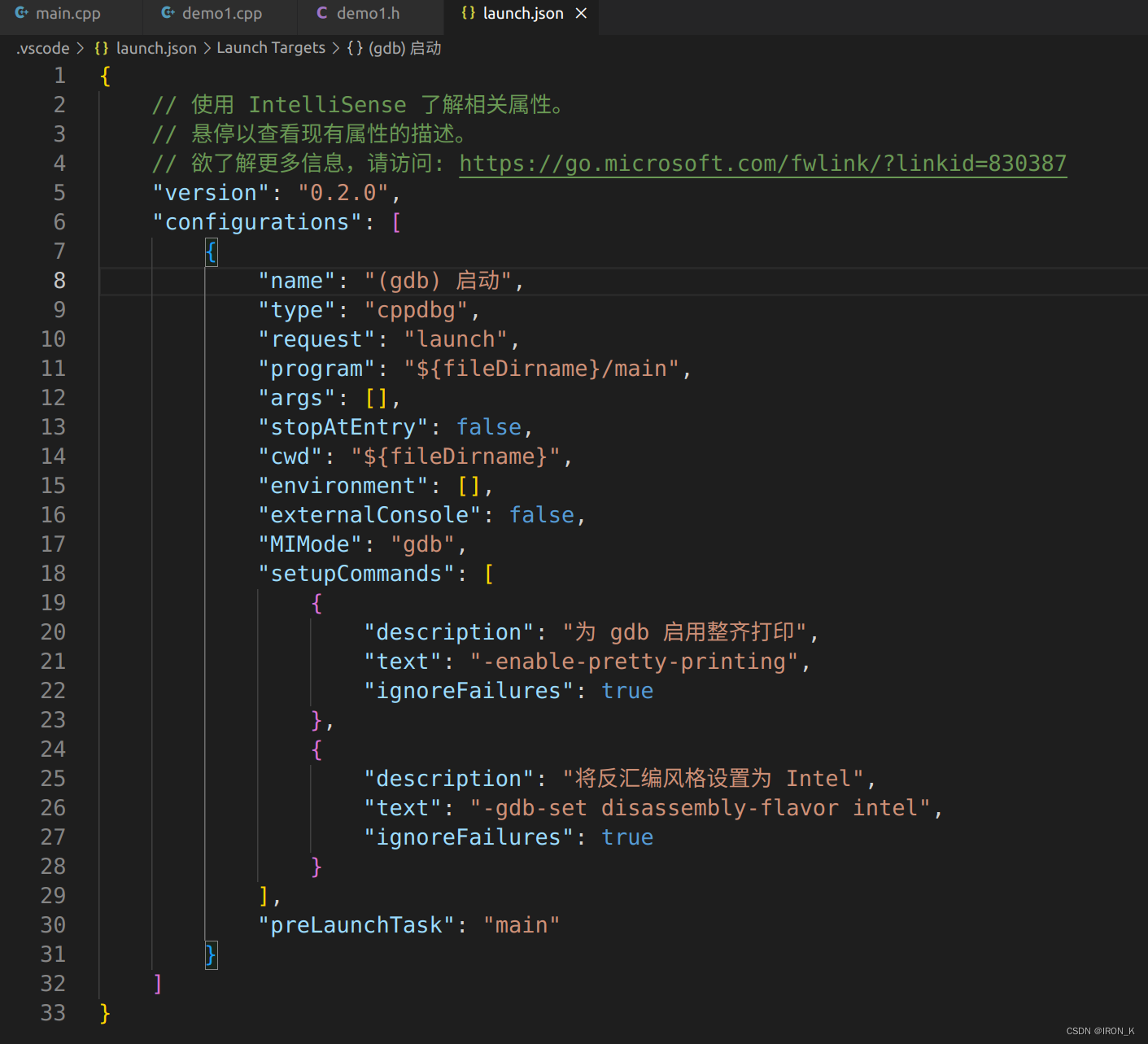
Task: Click the "gdb" MIMode value
Action: 423,544
